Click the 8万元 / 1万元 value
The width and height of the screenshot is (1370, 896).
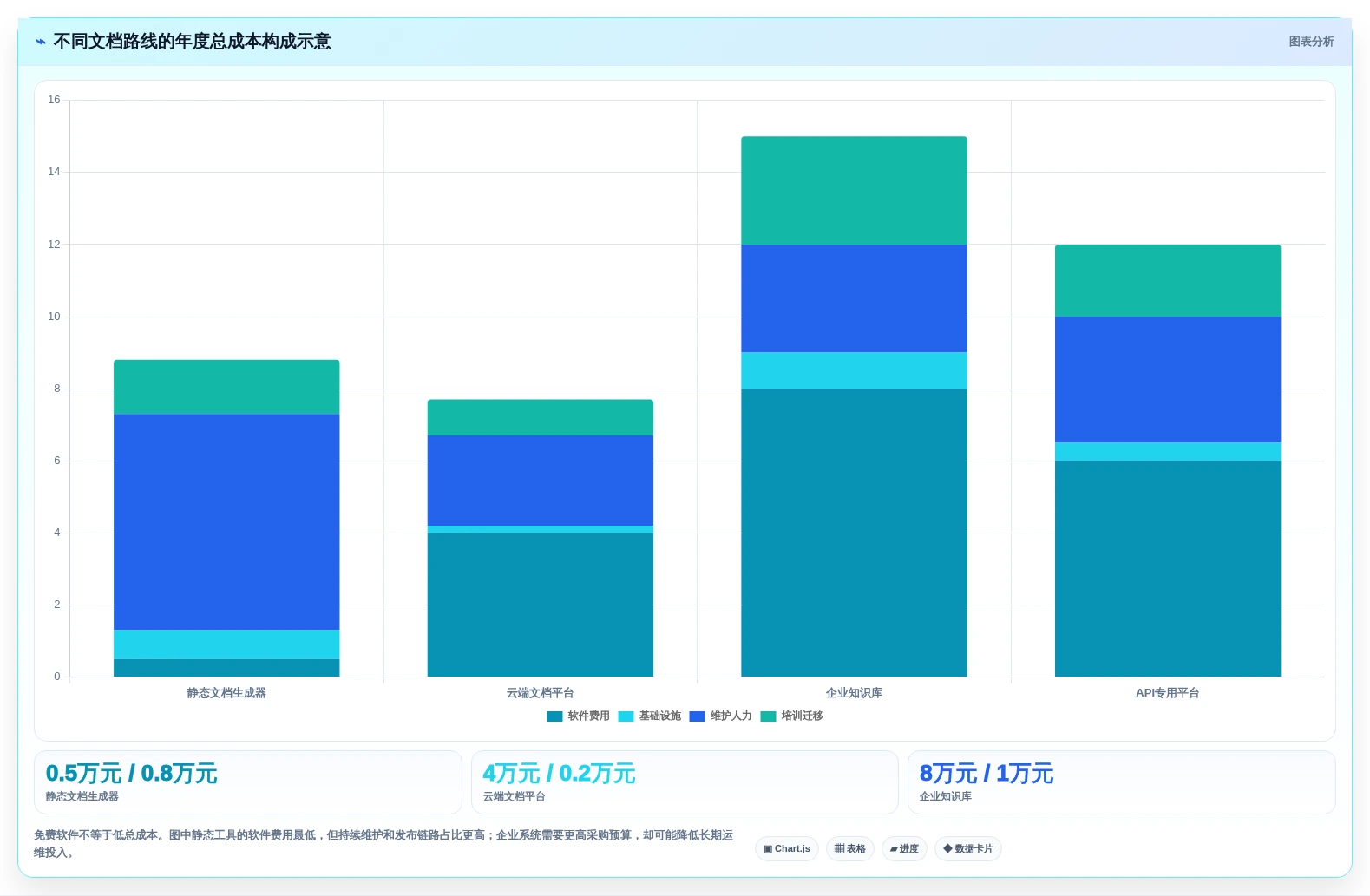987,773
